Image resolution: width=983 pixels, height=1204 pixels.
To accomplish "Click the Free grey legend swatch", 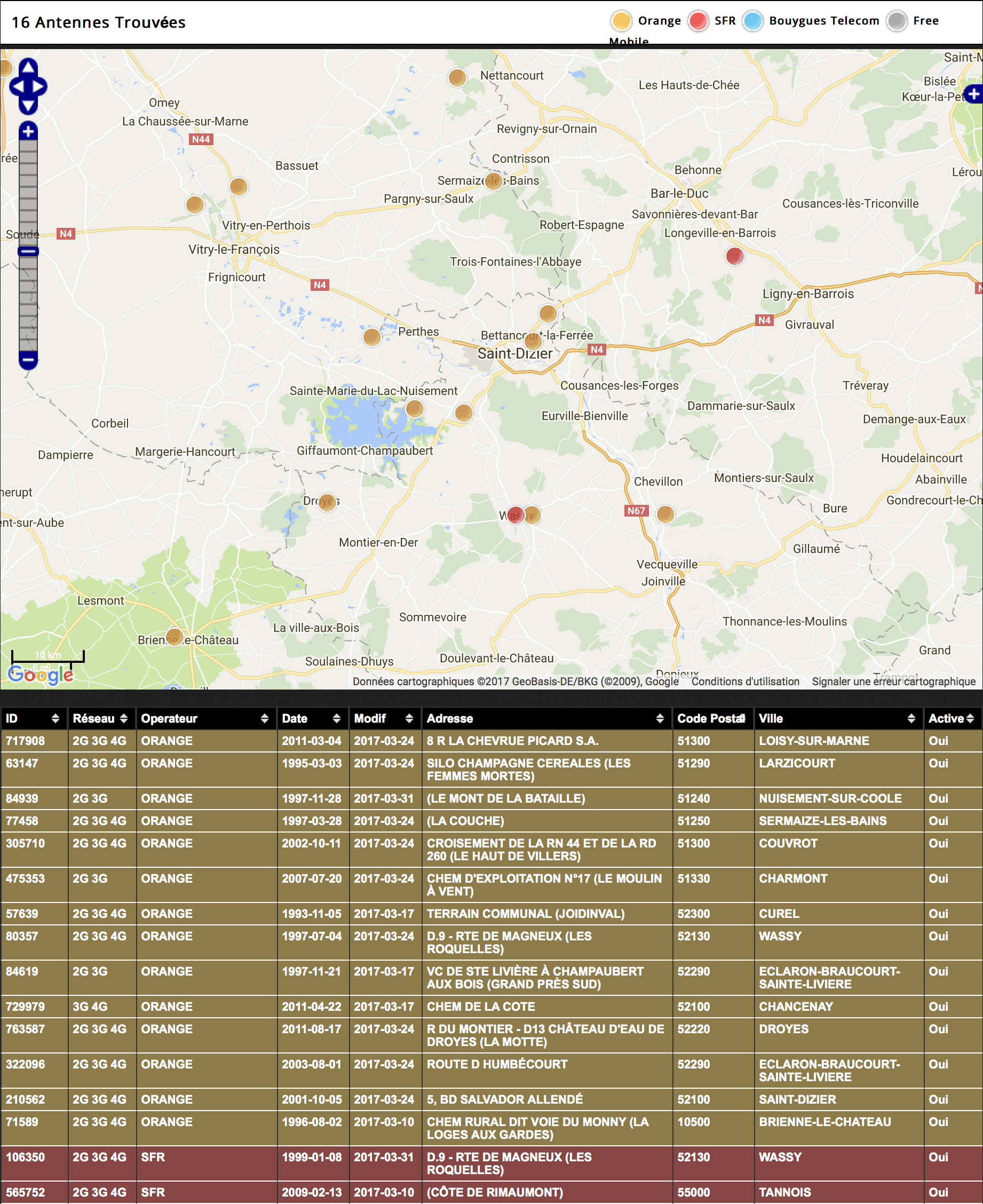I will click(x=897, y=21).
